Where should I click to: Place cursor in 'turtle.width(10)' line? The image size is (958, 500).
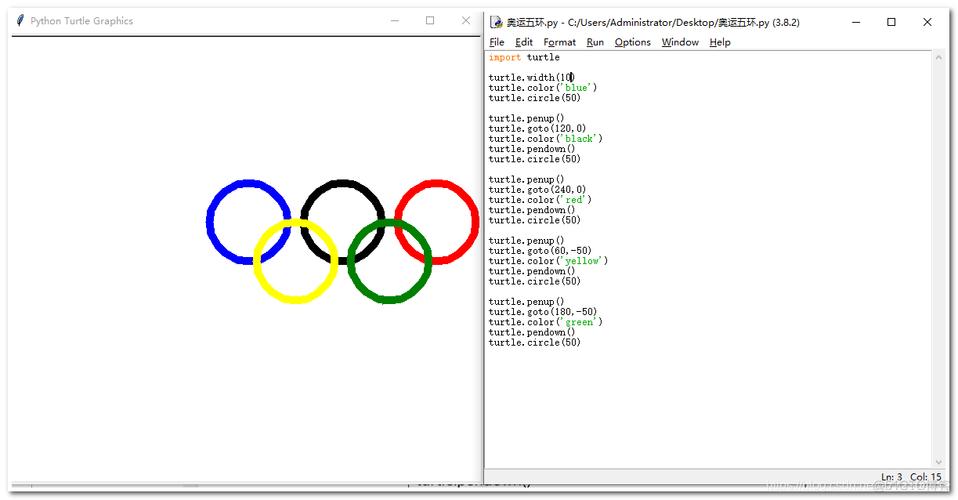click(x=531, y=78)
